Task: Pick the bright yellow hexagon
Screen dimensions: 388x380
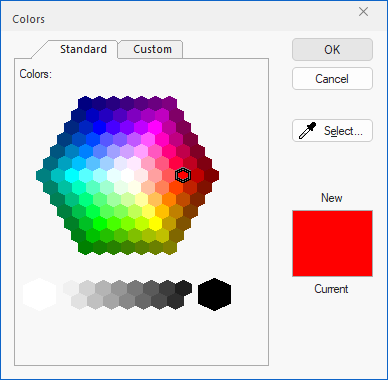Action: pyautogui.click(x=155, y=223)
